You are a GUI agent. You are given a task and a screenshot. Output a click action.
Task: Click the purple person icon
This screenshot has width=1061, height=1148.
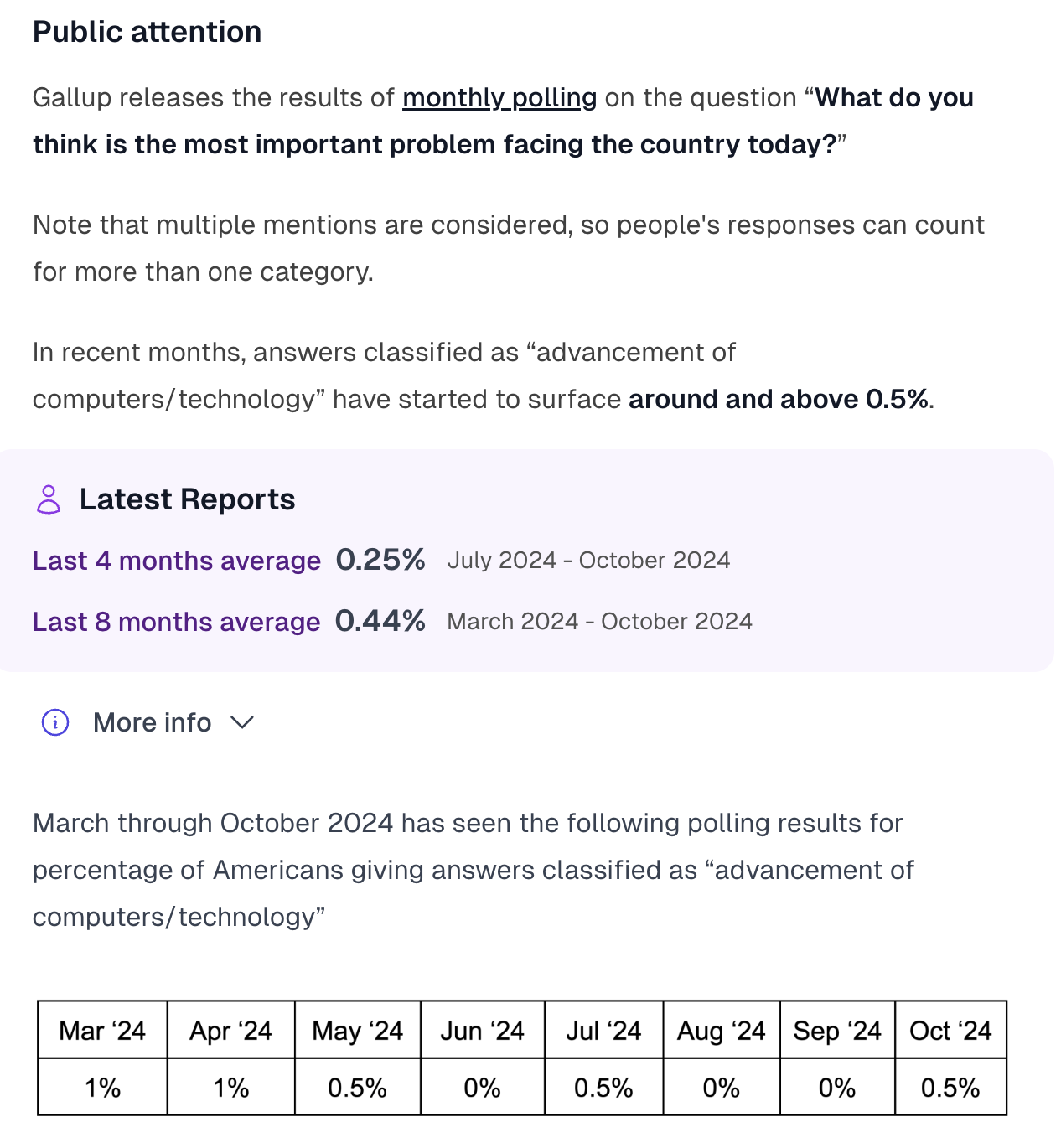point(49,499)
